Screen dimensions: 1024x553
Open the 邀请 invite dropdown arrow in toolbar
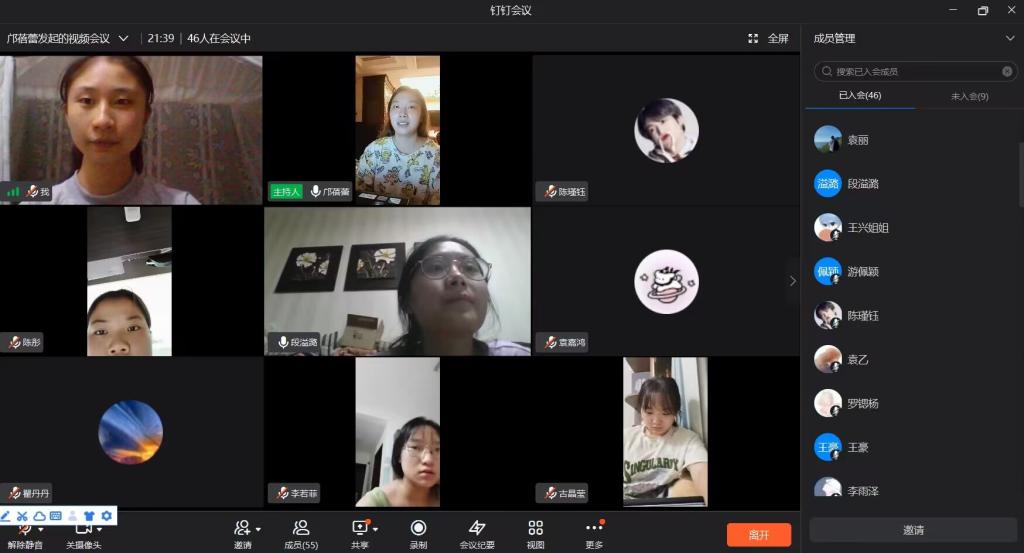point(258,529)
